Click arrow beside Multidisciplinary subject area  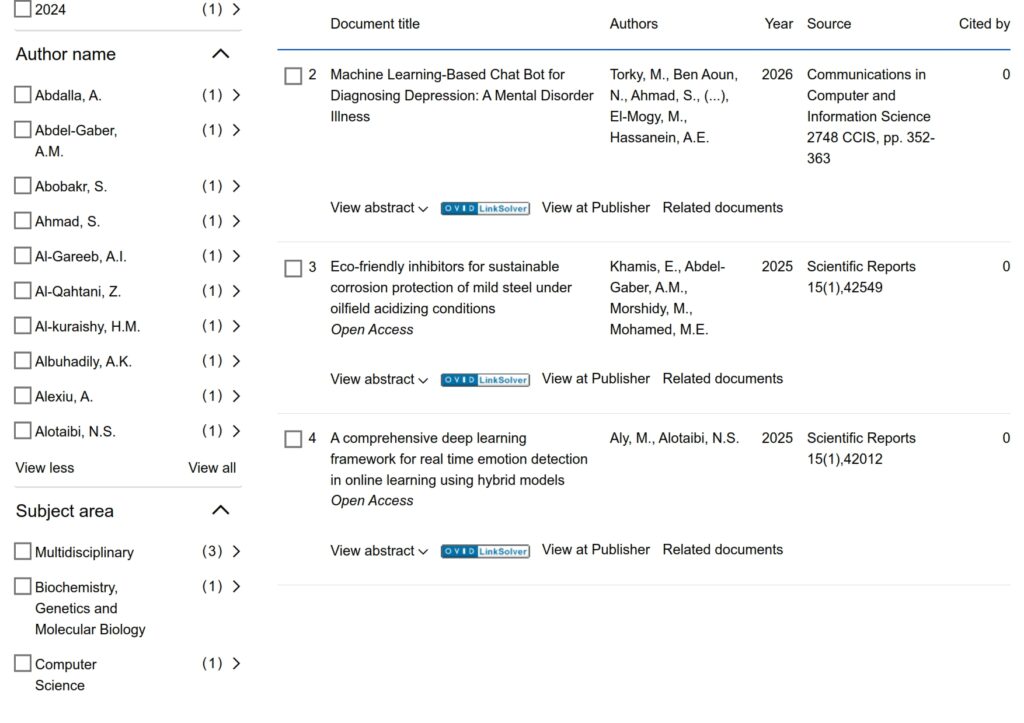[x=236, y=551]
